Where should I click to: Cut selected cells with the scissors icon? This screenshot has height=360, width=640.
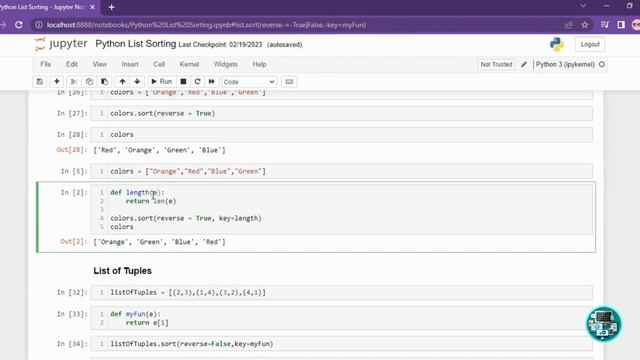[74, 82]
